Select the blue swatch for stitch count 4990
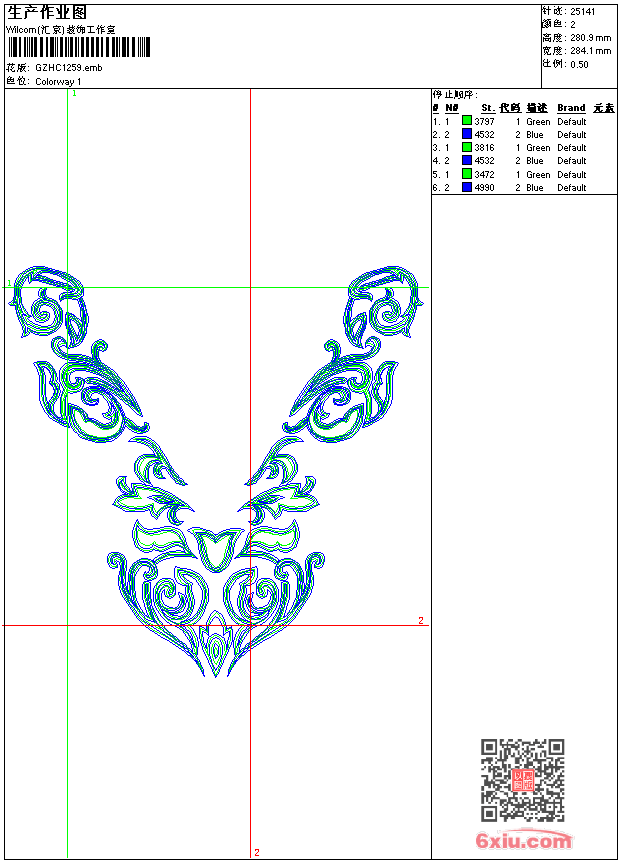 pyautogui.click(x=467, y=187)
